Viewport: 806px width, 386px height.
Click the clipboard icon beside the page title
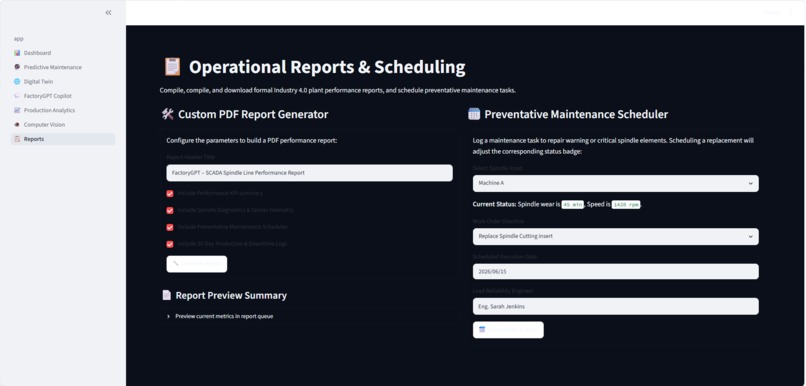tap(172, 67)
